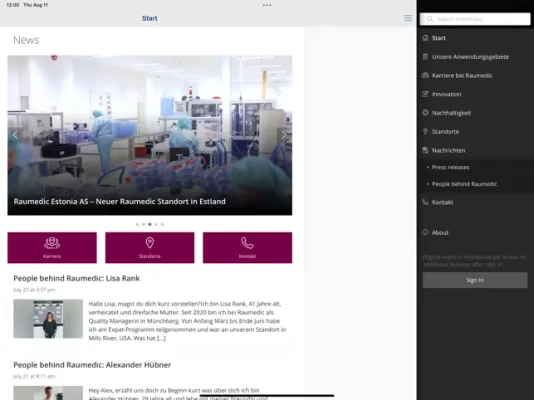Focus the Search Homebase field

click(475, 19)
